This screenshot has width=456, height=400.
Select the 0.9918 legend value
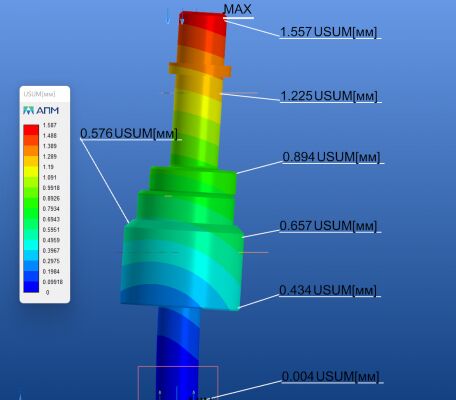coord(51,188)
